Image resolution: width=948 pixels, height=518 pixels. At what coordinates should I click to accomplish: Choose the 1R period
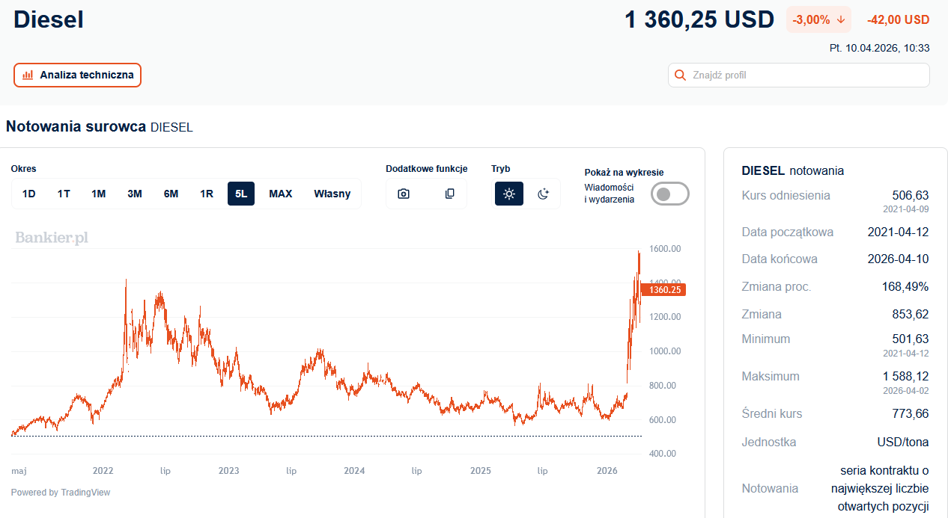point(206,193)
